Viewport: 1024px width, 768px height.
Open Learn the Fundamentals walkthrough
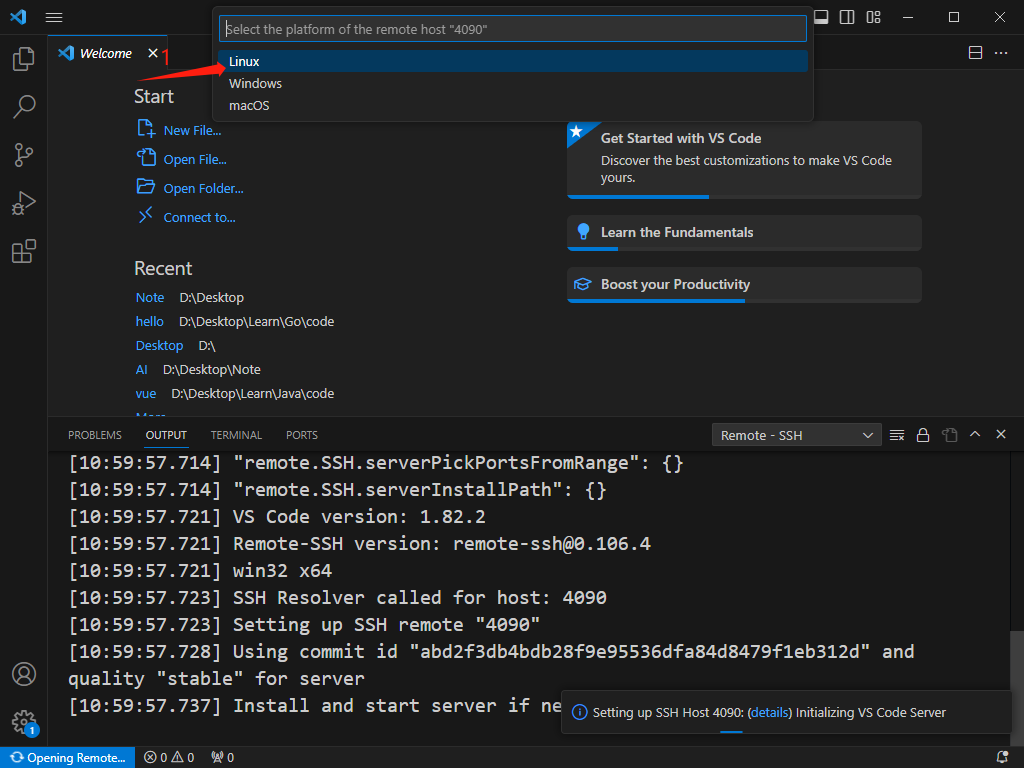744,232
